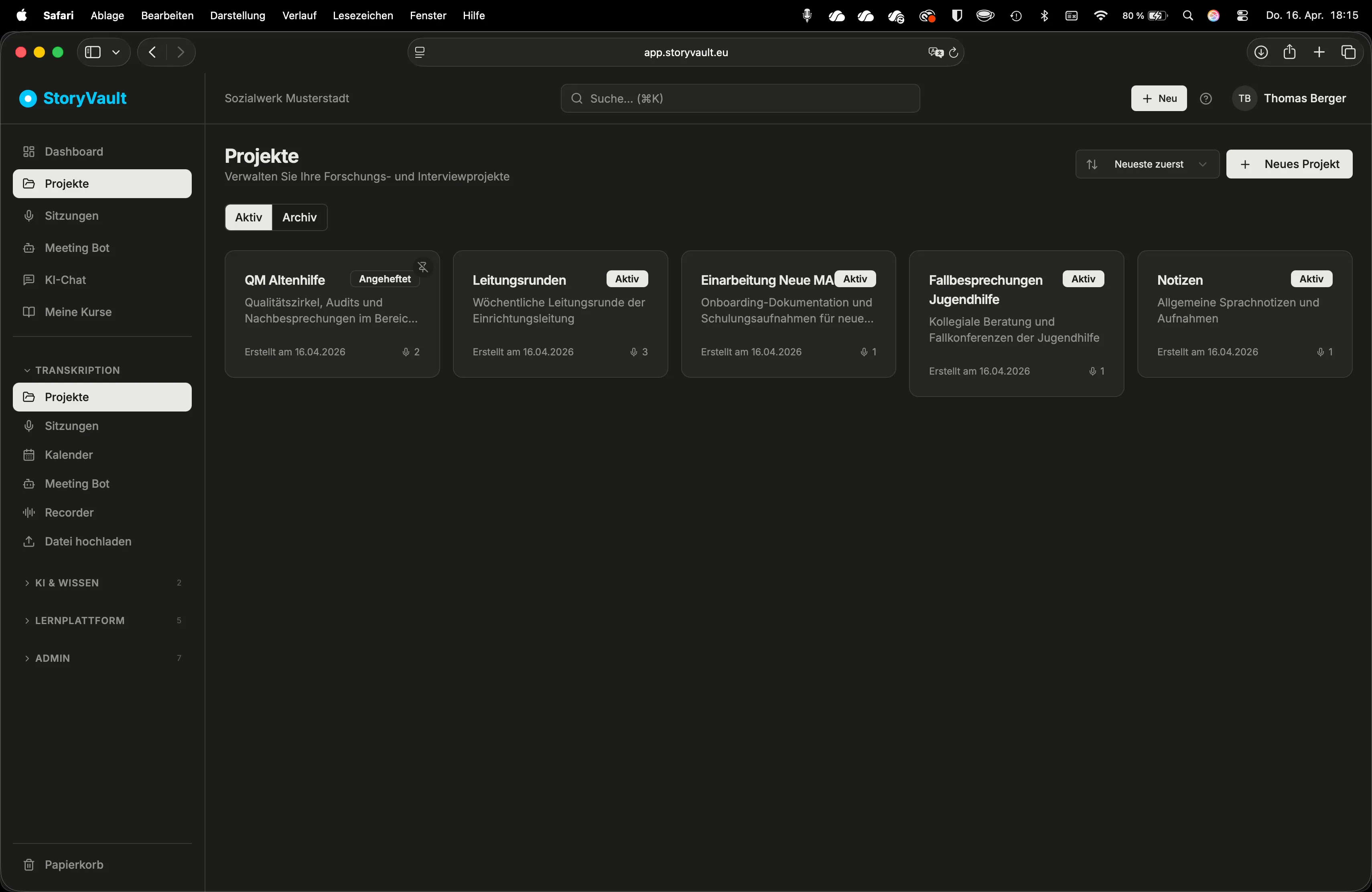
Task: Open Datei hochladen in the sidebar
Action: click(x=102, y=541)
